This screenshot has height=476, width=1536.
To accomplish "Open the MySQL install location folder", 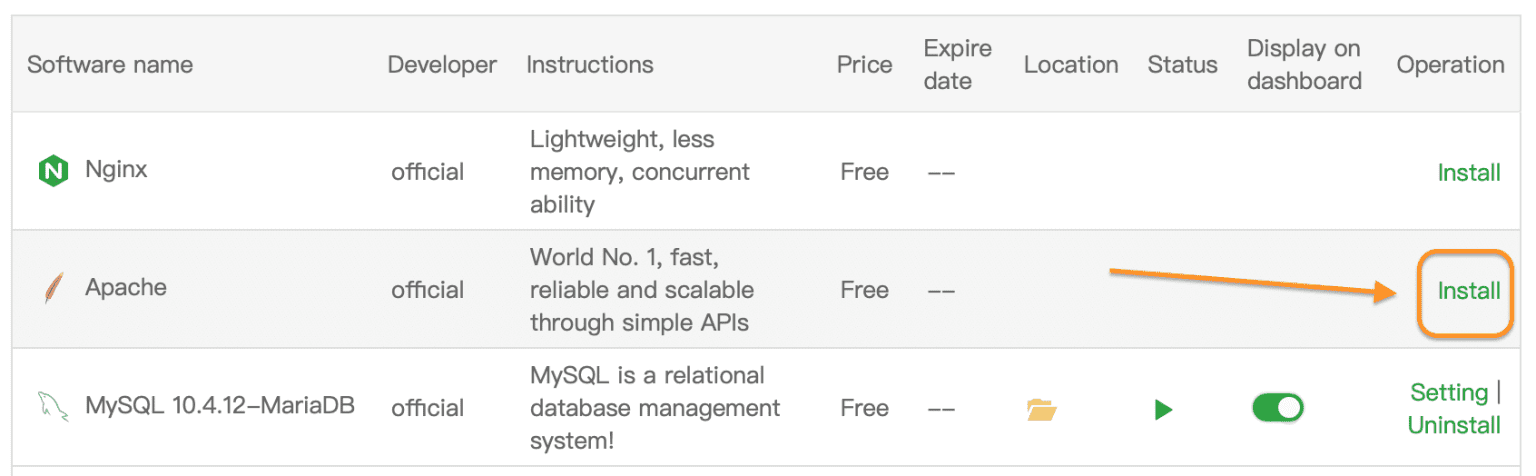I will point(1041,409).
